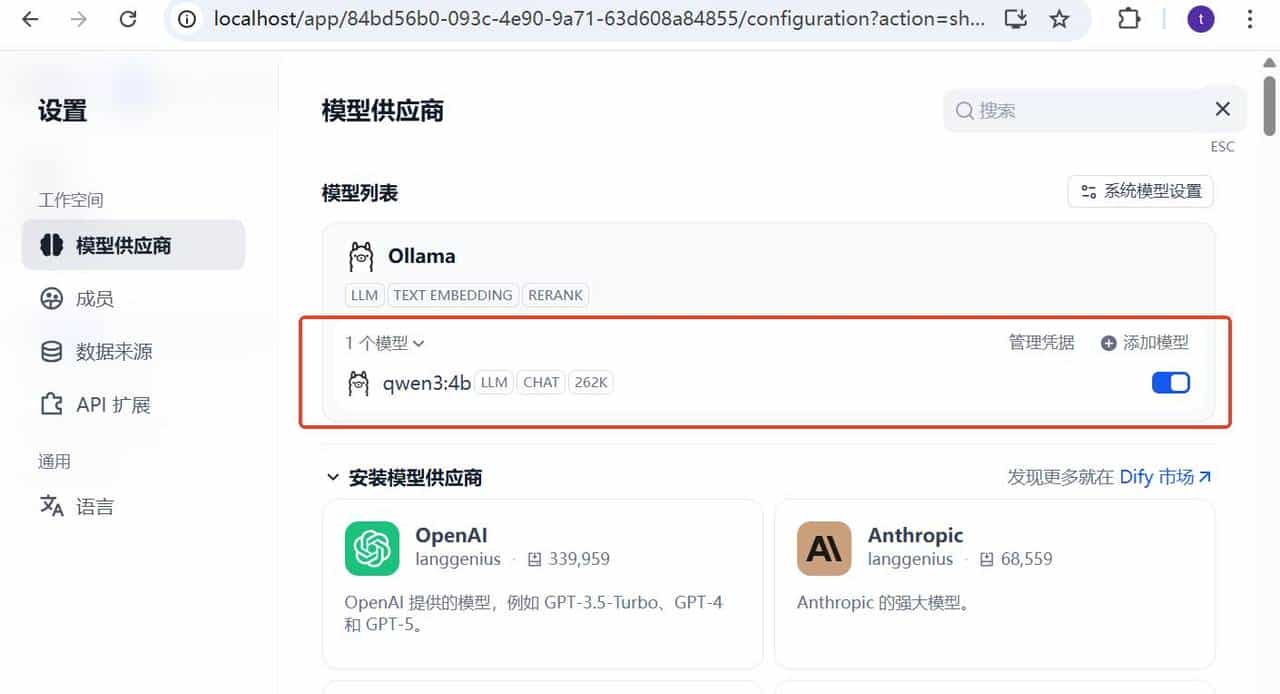Click the Ollama llama logo in the header
The image size is (1280, 694).
pos(361,257)
